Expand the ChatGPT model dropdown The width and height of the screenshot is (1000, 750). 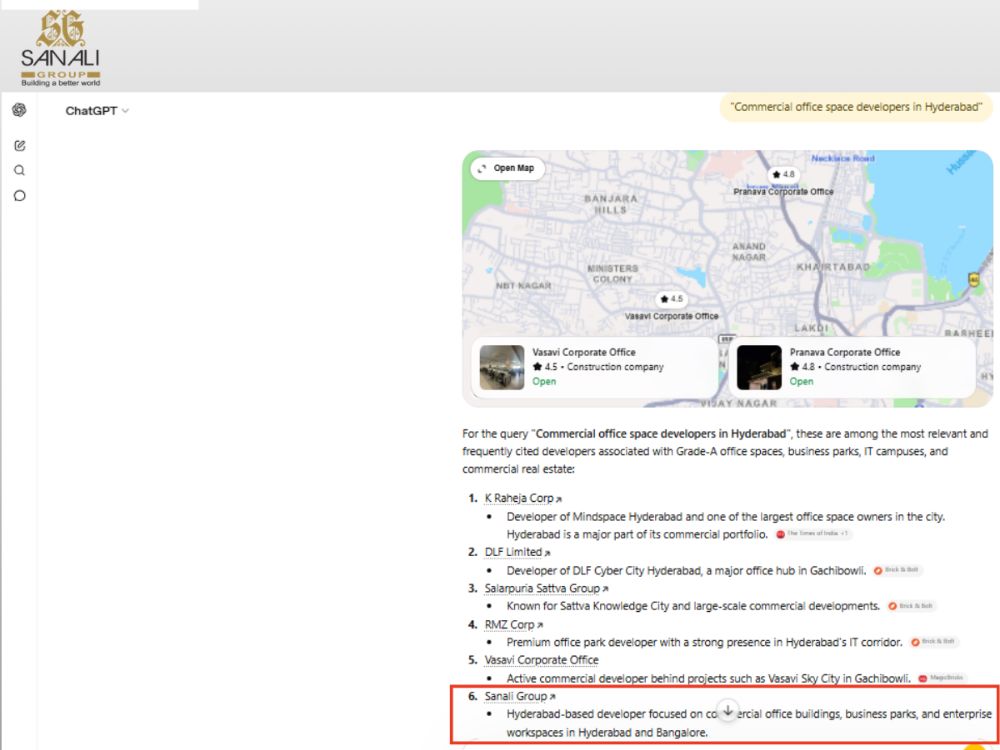click(97, 111)
